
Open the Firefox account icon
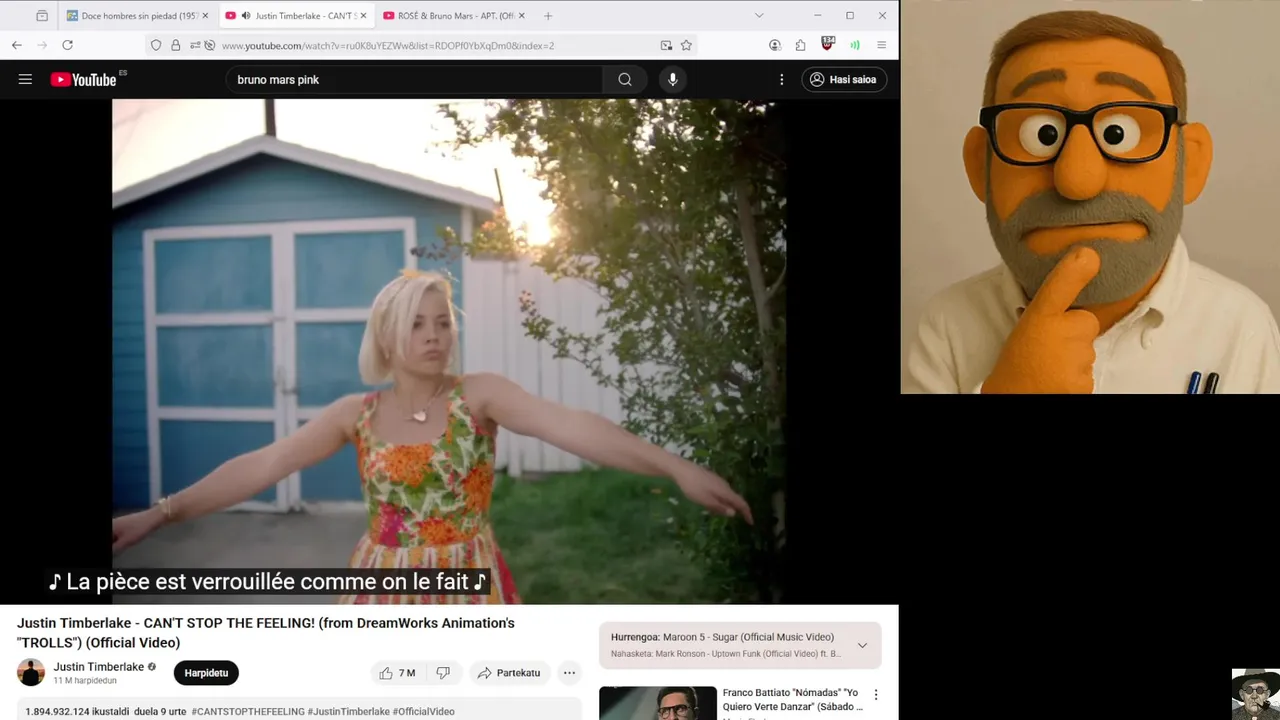click(775, 45)
